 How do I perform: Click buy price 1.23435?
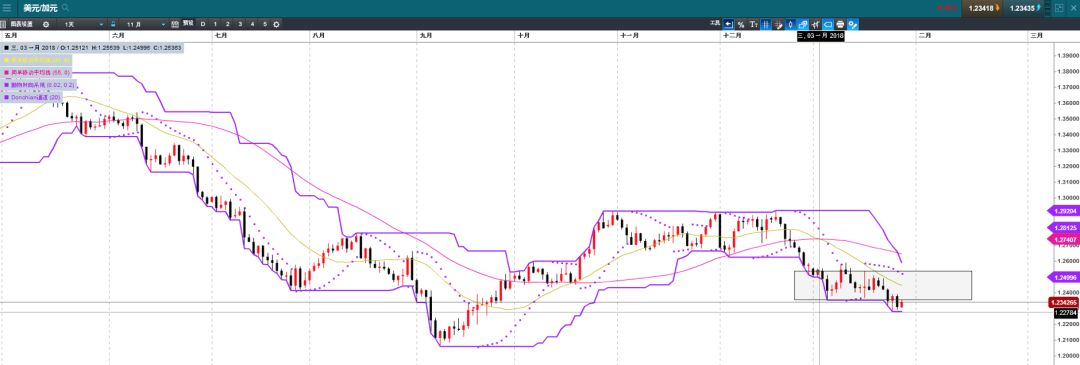coord(1024,8)
